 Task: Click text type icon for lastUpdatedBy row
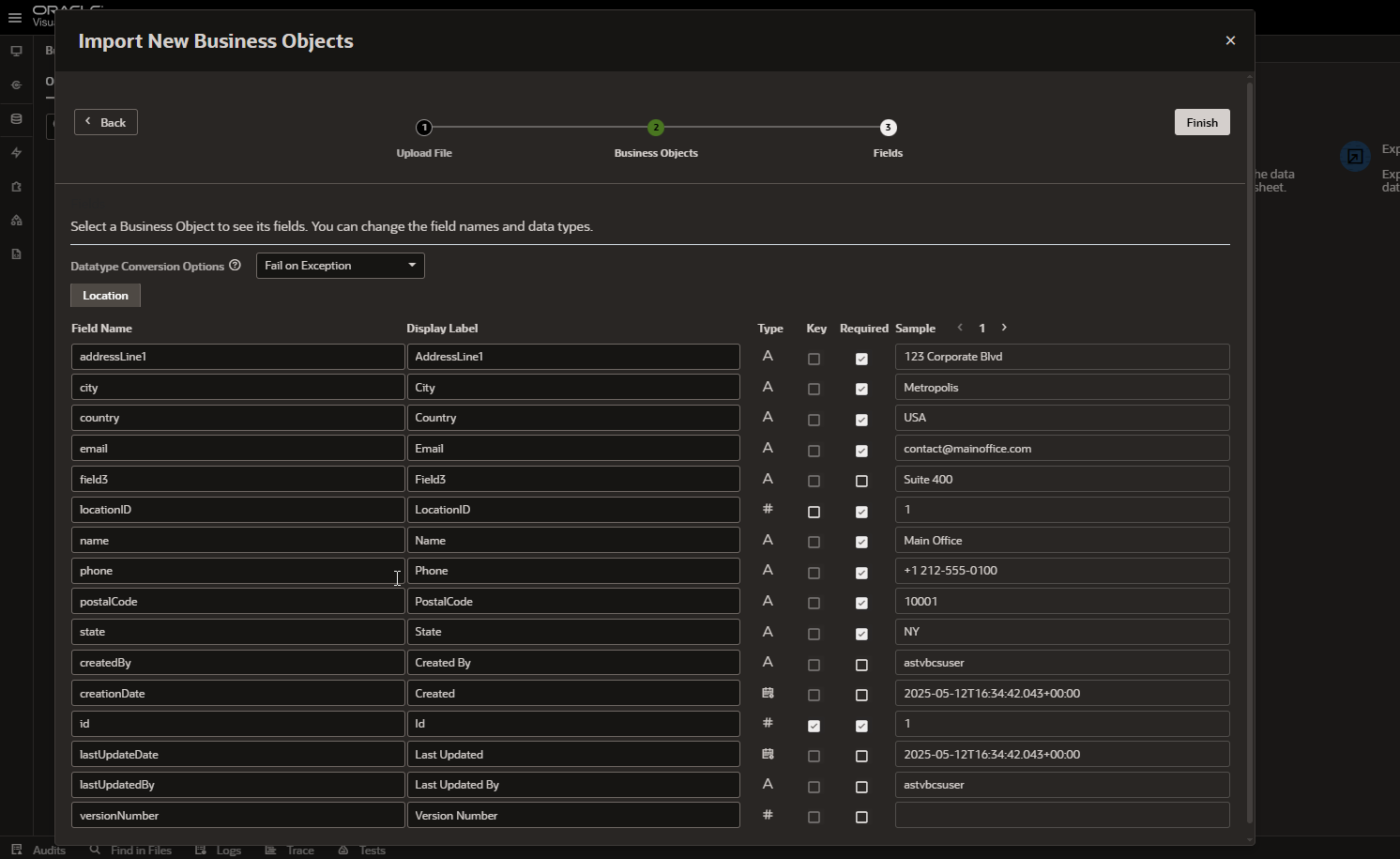click(x=768, y=784)
